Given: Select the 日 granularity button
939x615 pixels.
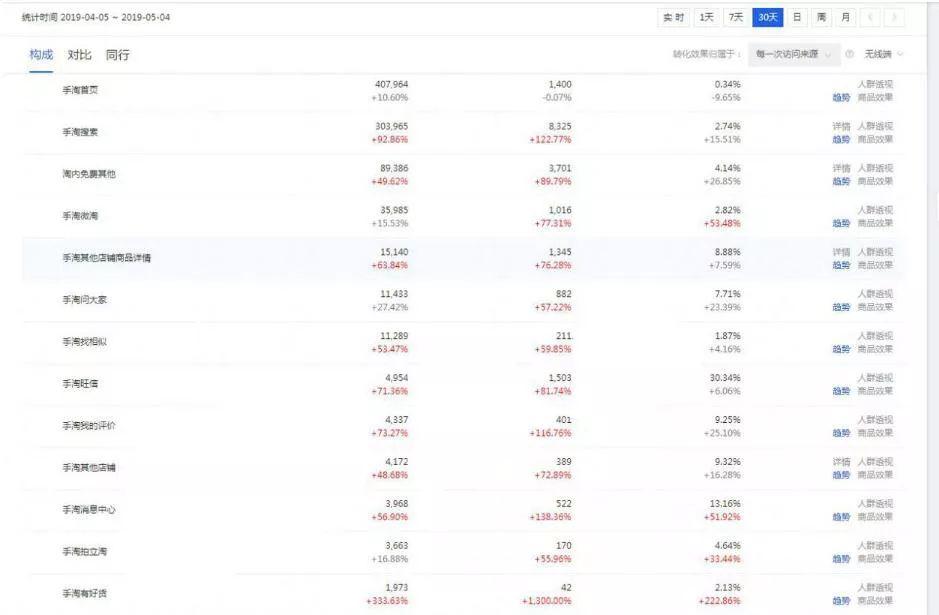Looking at the screenshot, I should click(x=797, y=17).
